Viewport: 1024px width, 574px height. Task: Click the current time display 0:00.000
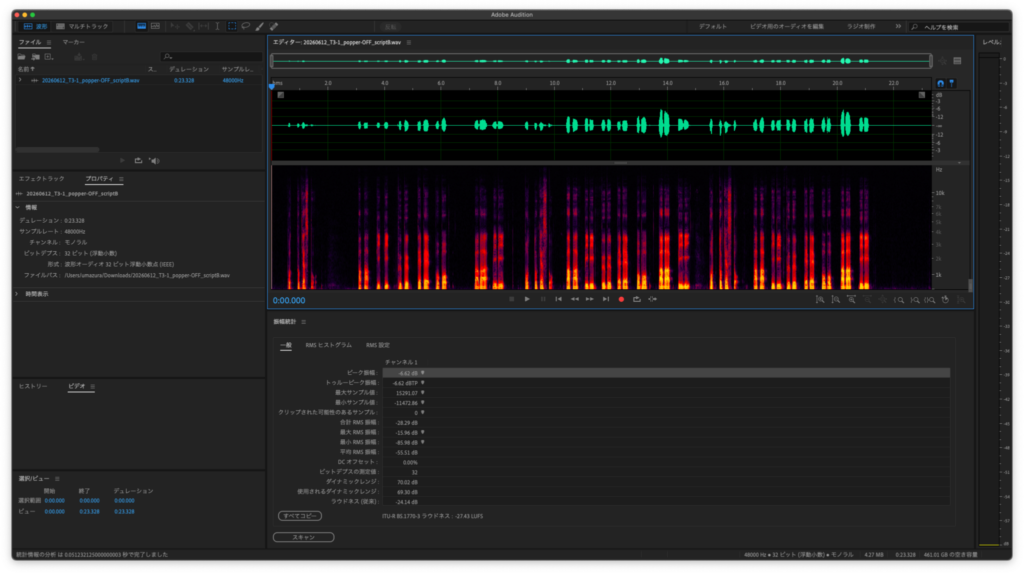(x=289, y=300)
